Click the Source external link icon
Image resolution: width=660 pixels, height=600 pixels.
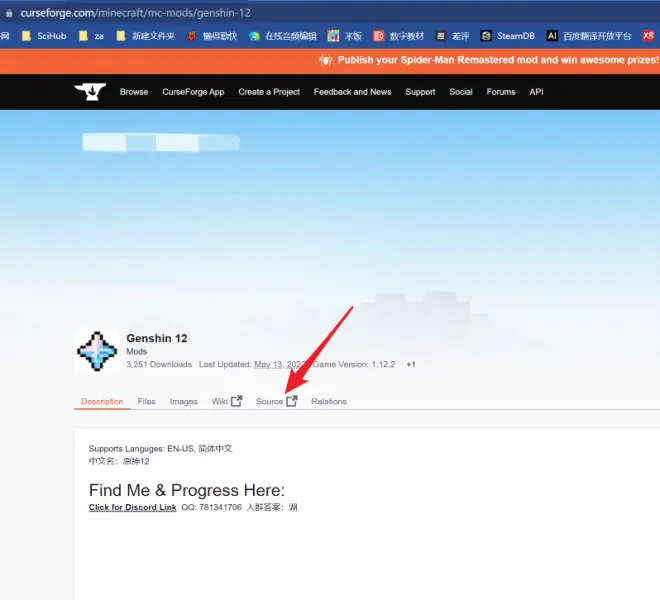pyautogui.click(x=292, y=401)
